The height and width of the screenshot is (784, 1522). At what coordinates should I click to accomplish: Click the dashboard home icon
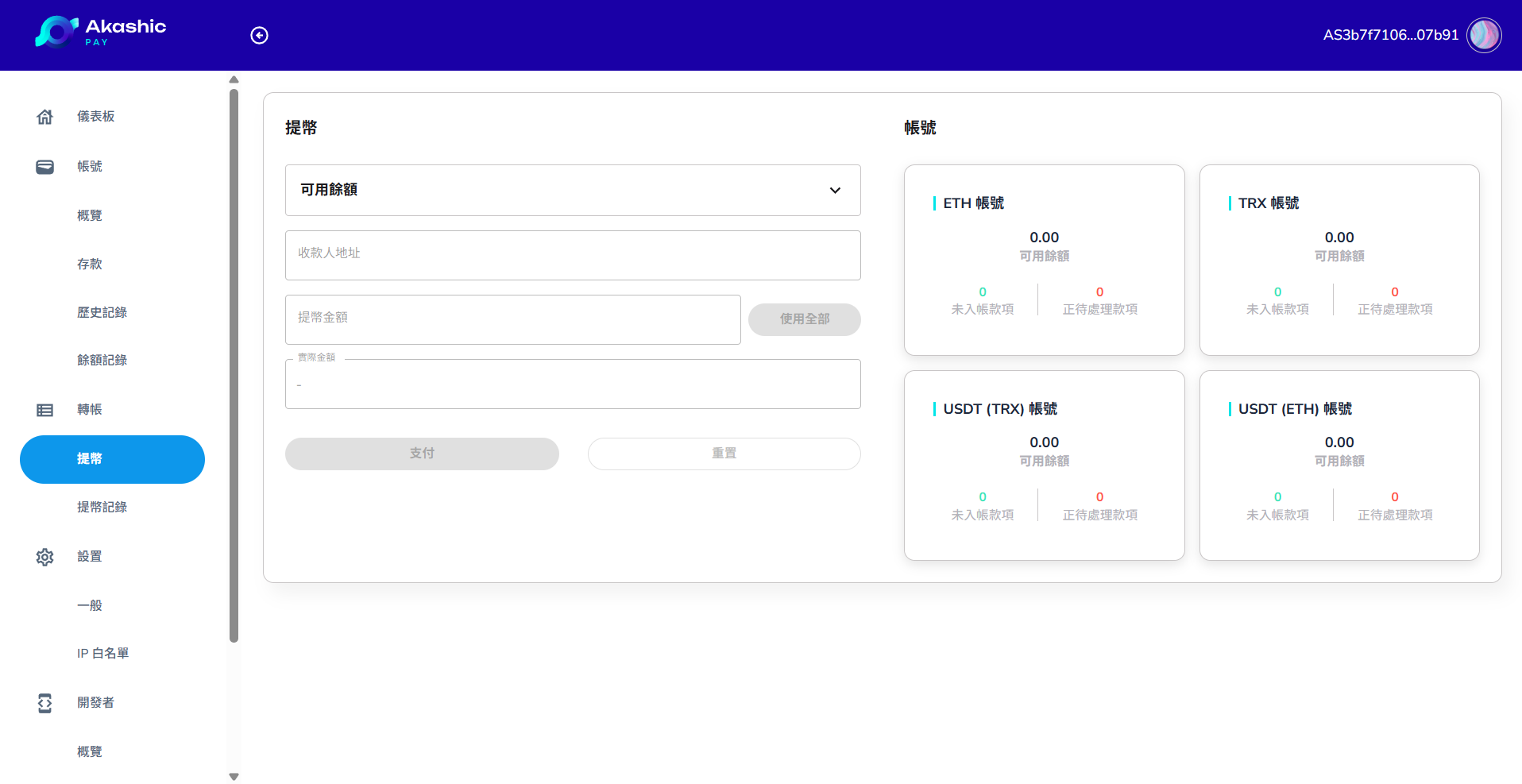click(44, 117)
